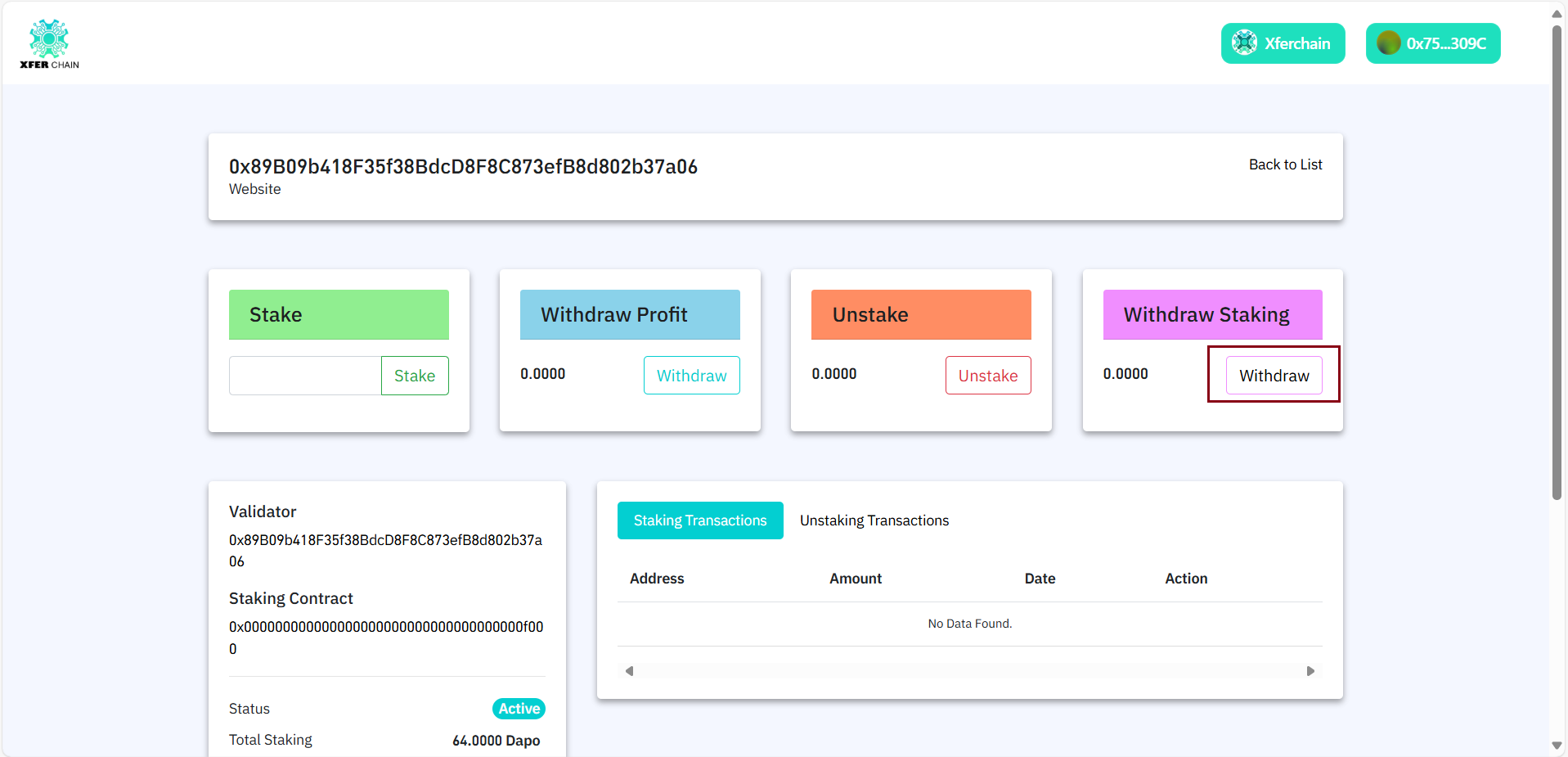Click the Website link under the validator address
1568x757 pixels.
[x=254, y=188]
